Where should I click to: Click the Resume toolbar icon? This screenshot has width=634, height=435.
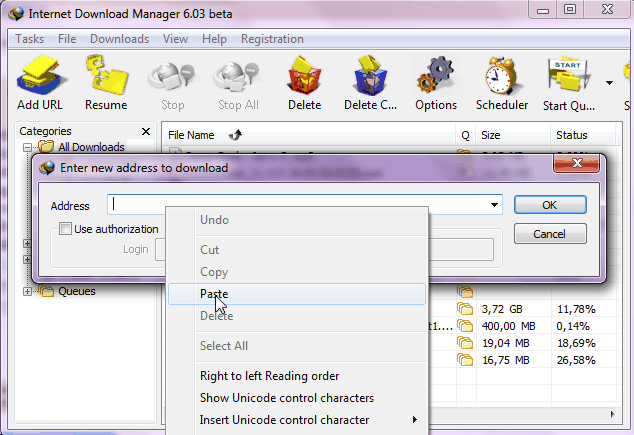[106, 76]
